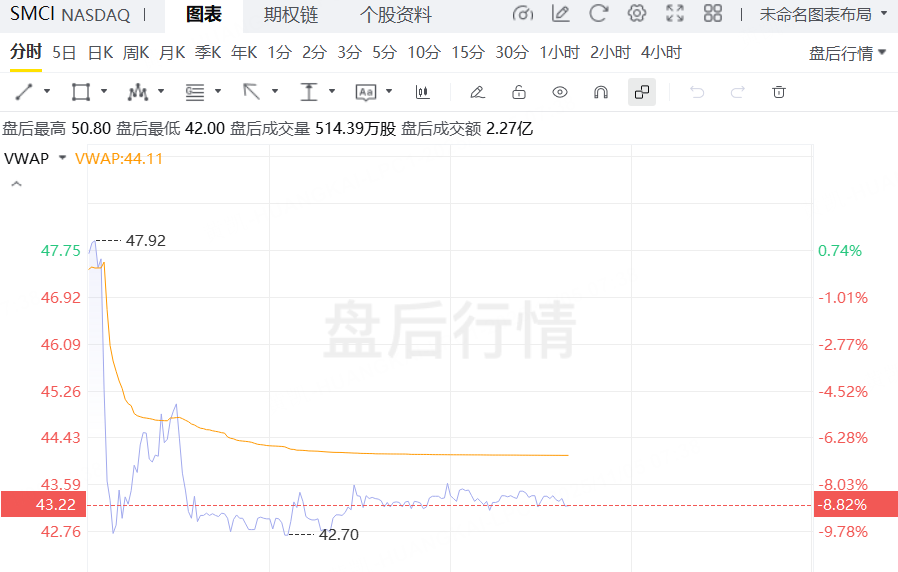
Task: Click the trash icon to delete drawings
Action: pyautogui.click(x=779, y=92)
